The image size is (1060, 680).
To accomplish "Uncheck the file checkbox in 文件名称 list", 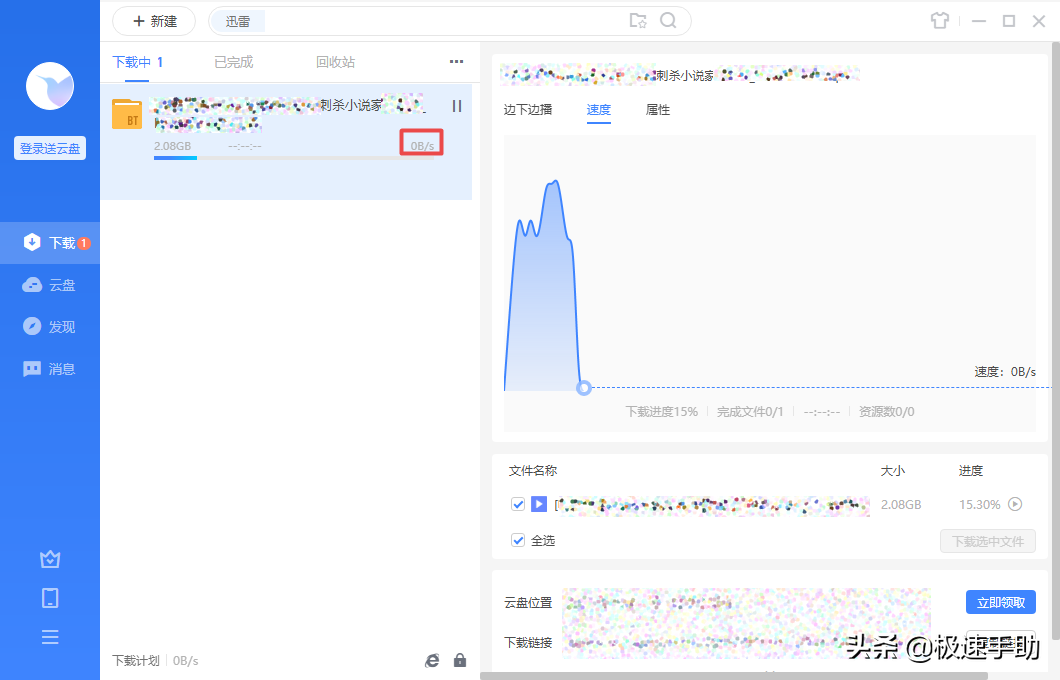I will click(x=518, y=504).
